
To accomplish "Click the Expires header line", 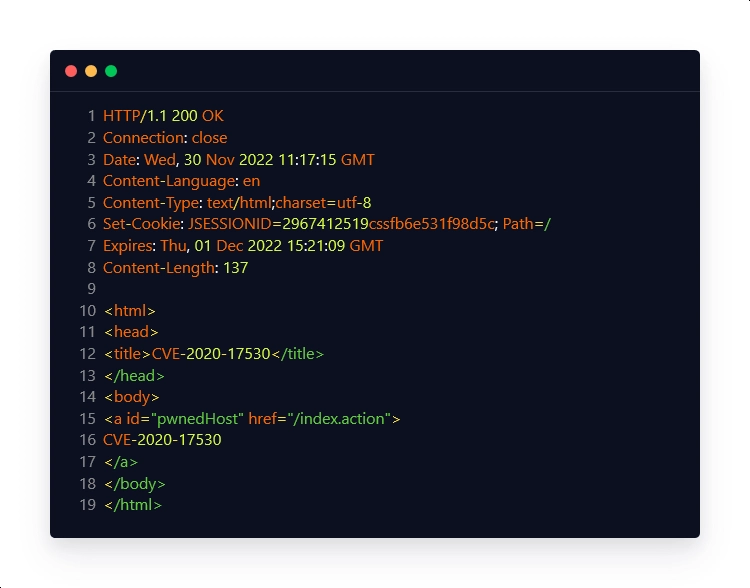I will pyautogui.click(x=243, y=246).
